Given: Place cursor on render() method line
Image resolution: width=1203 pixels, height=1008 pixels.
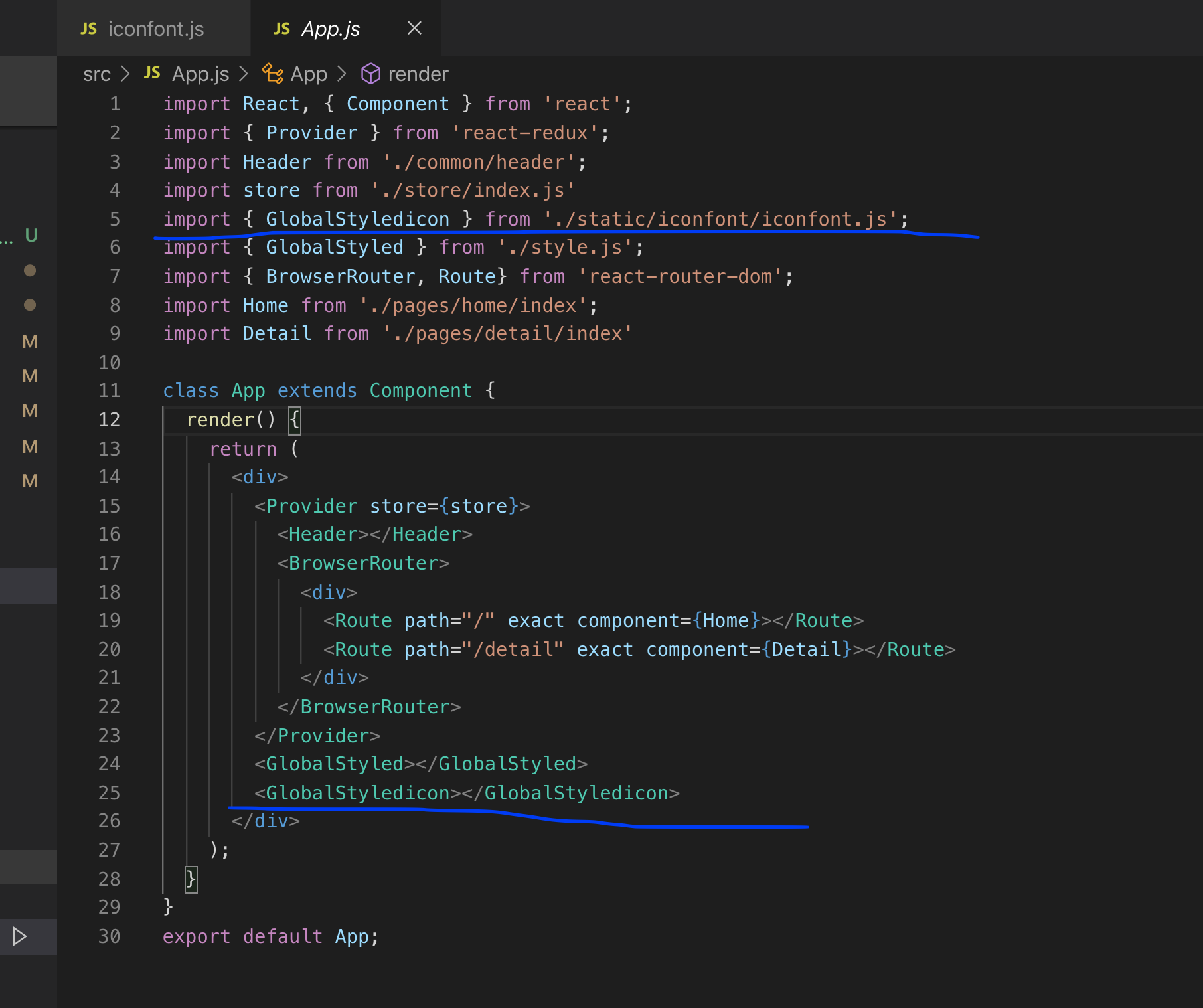Looking at the screenshot, I should (x=243, y=420).
